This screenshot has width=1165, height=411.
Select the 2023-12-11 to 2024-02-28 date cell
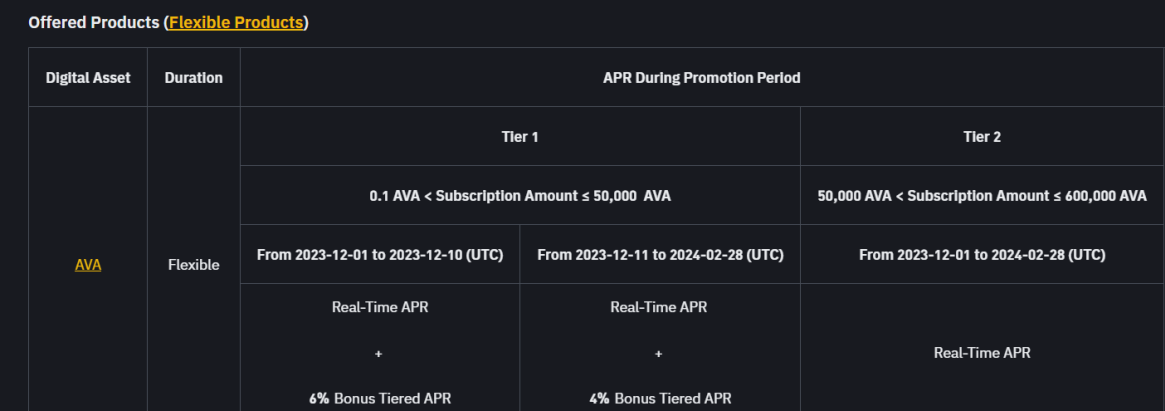pos(660,255)
